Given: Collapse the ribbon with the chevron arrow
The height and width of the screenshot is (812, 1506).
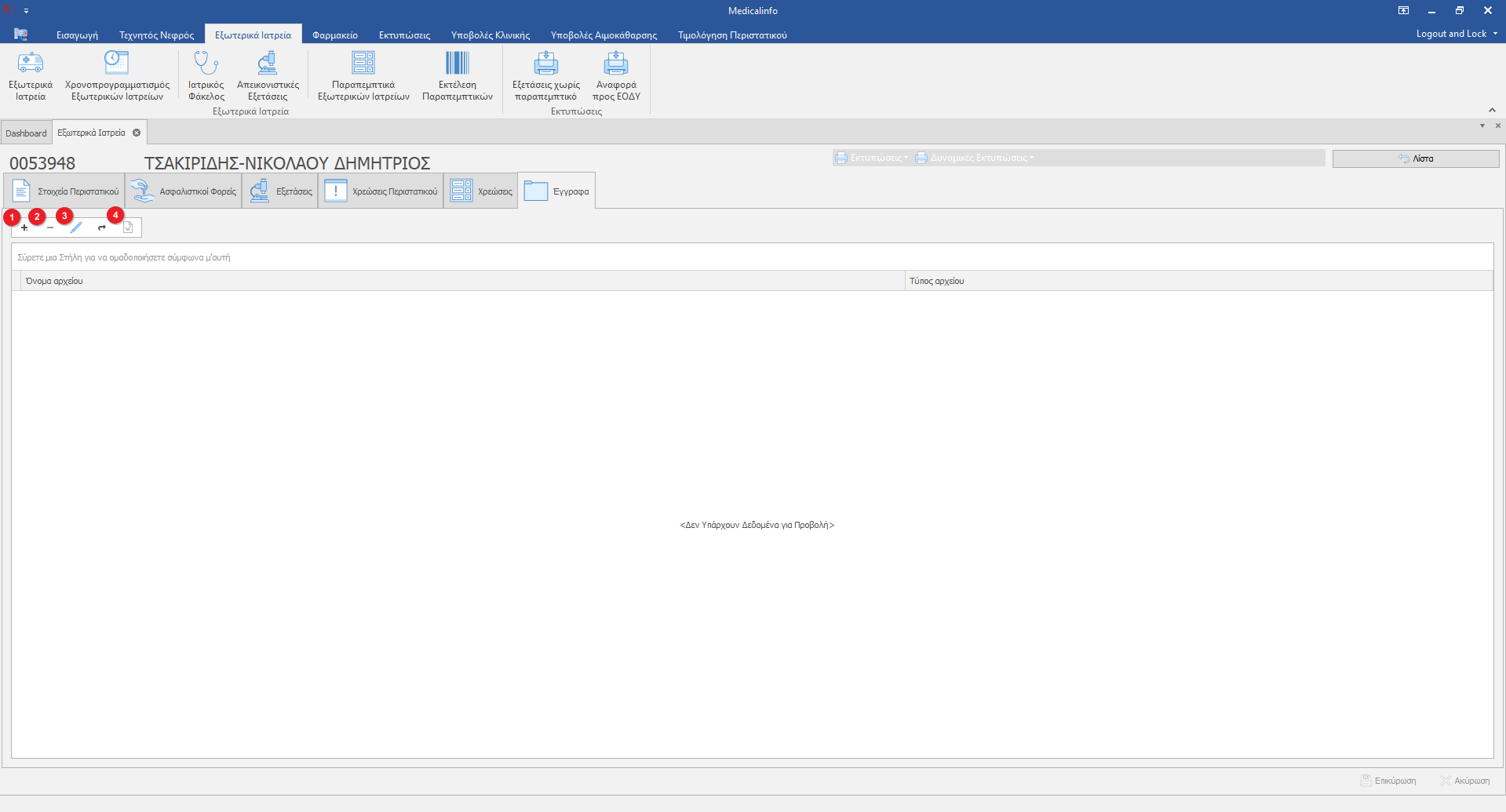Looking at the screenshot, I should click(x=1492, y=110).
